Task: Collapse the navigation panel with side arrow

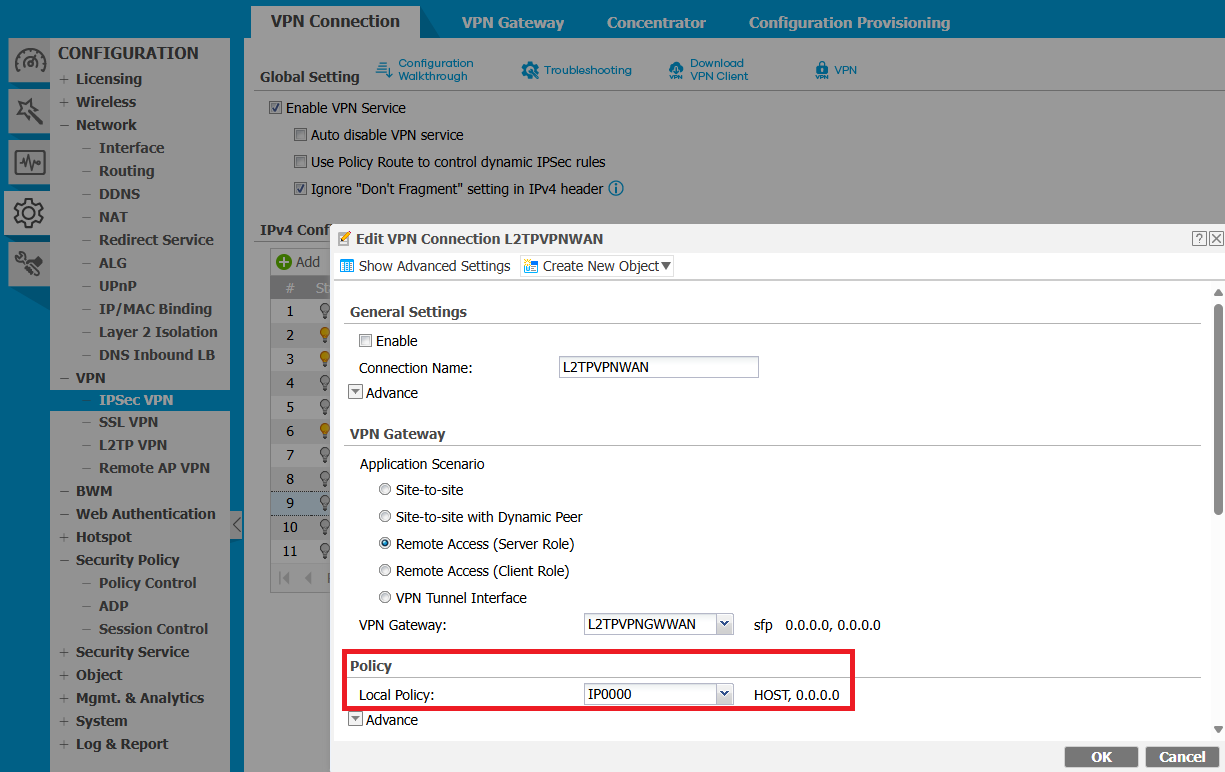Action: pos(237,524)
